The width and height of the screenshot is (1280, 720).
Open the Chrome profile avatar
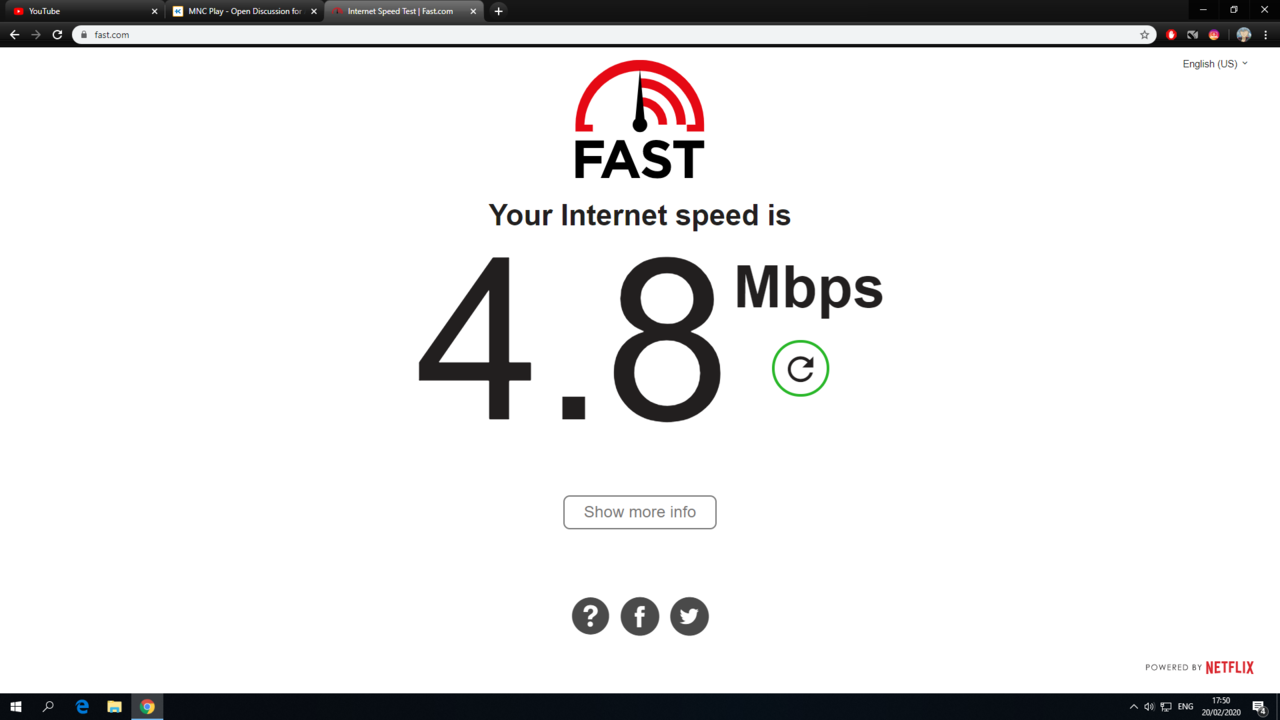coord(1244,35)
